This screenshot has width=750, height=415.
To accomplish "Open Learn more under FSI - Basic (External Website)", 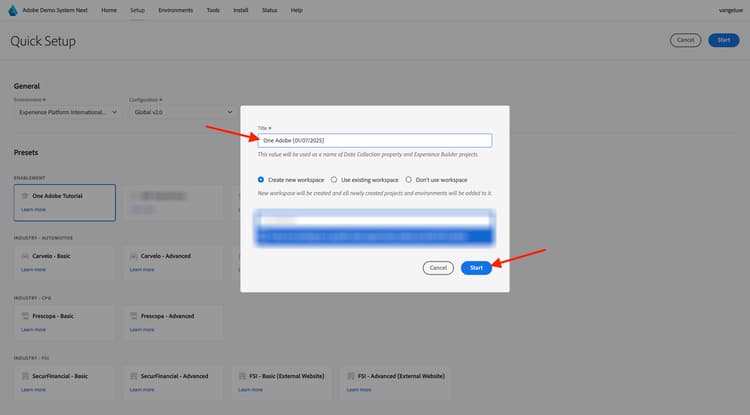I will tap(251, 390).
